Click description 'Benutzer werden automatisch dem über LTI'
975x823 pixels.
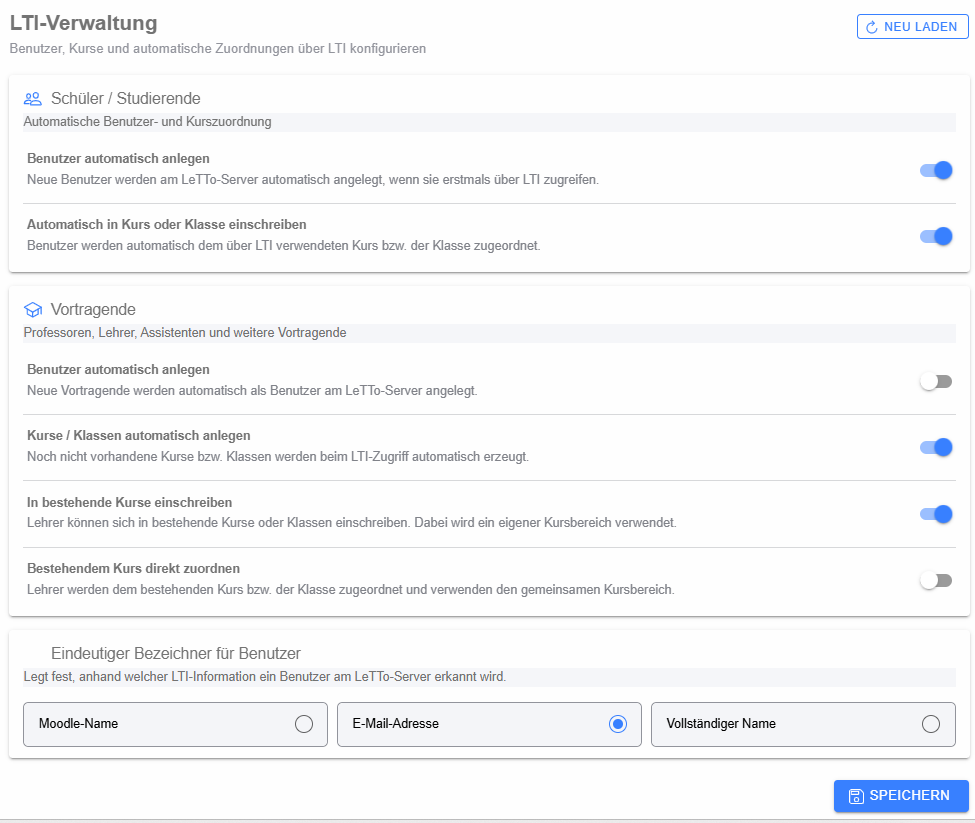click(284, 246)
